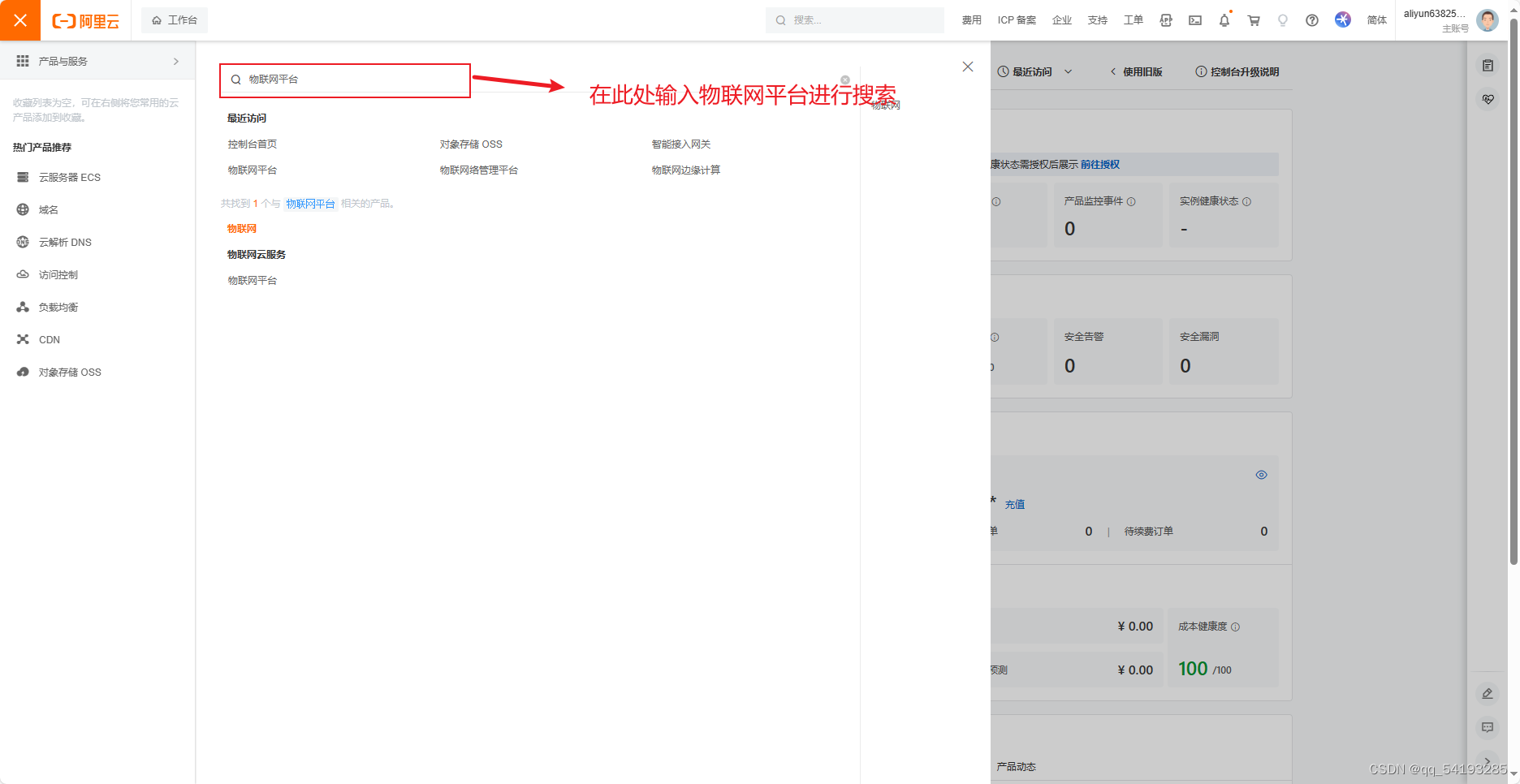Focus the top global search field
Screen dimensions: 1520x784
click(855, 20)
